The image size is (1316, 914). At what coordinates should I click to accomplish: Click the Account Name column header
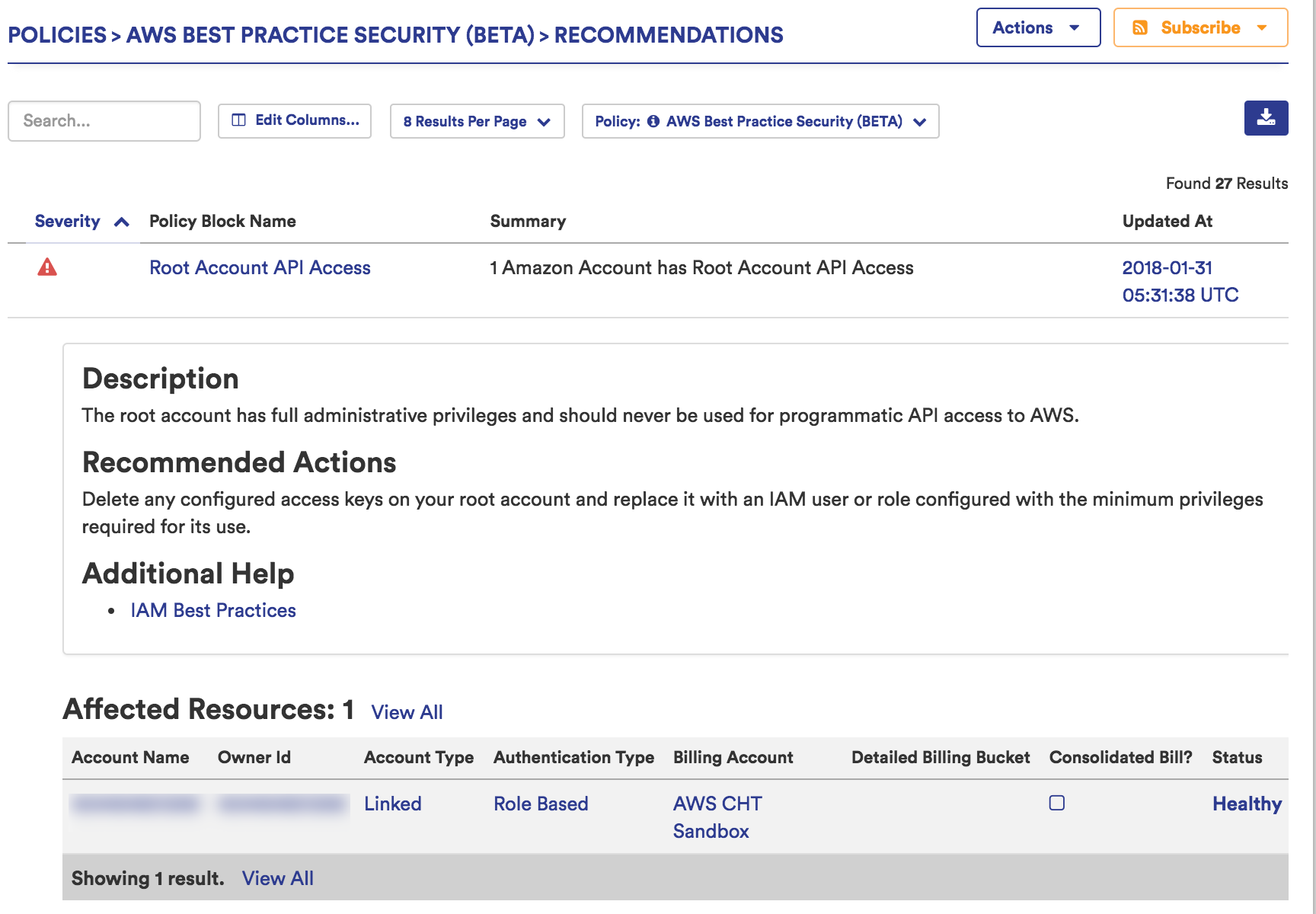(x=130, y=757)
